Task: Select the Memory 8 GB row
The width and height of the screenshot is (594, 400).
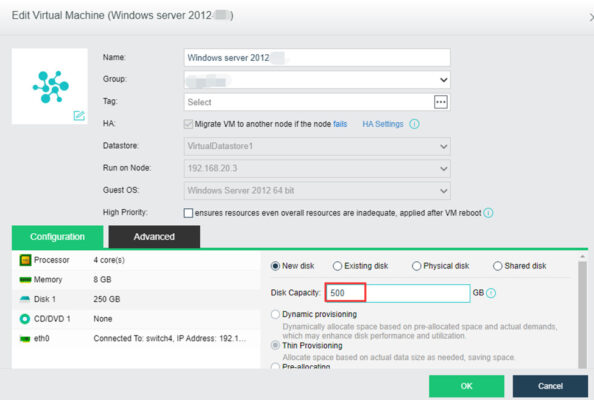Action: 136,280
